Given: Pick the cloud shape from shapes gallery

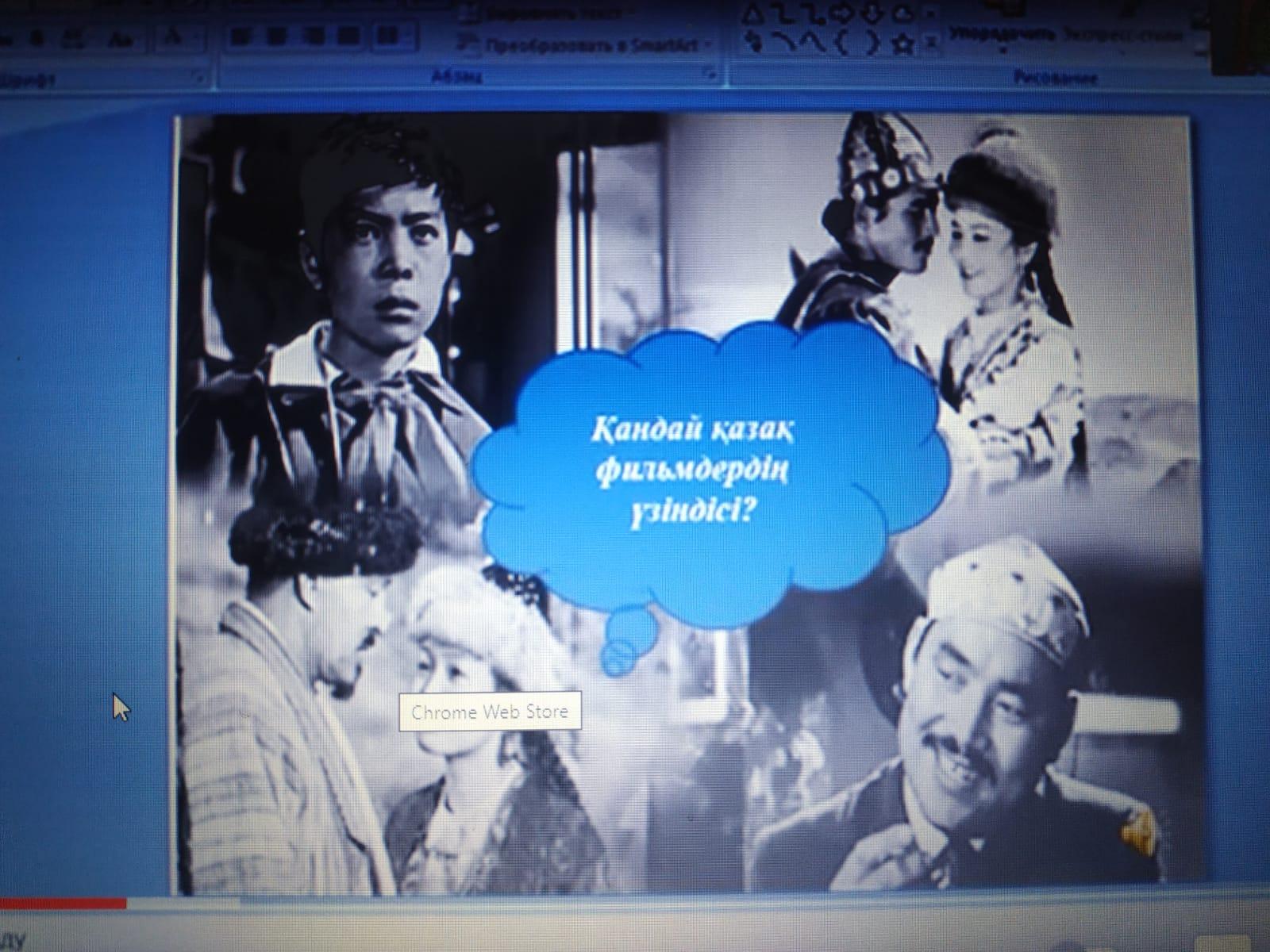Looking at the screenshot, I should 902,13.
